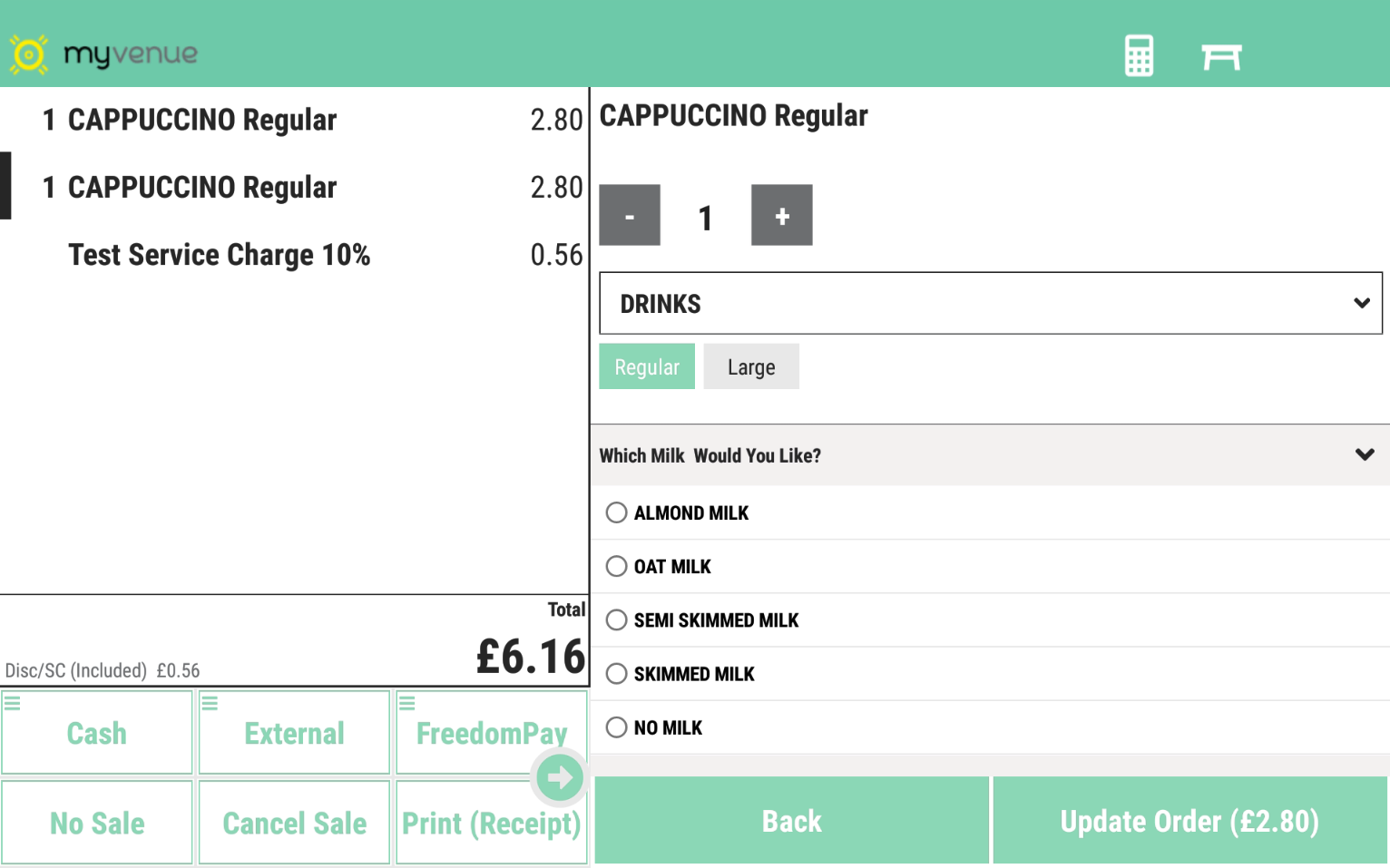1390x868 pixels.
Task: Open the External button menu icon
Action: pos(210,703)
